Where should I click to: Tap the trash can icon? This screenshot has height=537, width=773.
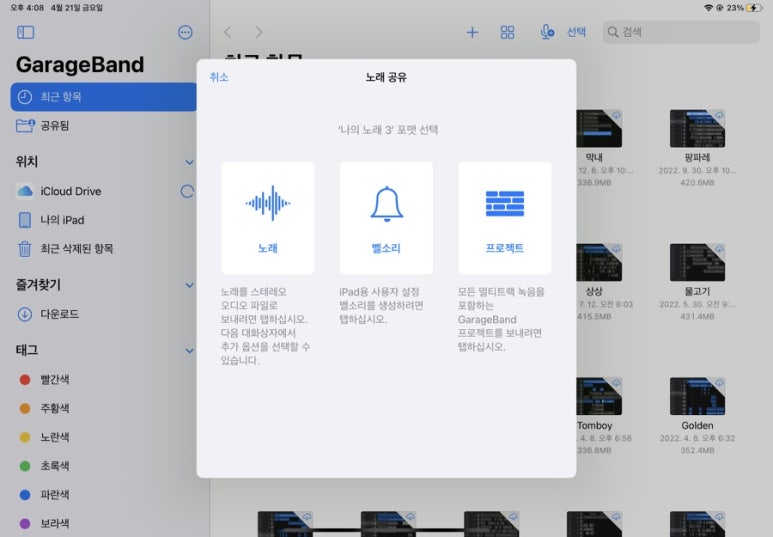25,249
